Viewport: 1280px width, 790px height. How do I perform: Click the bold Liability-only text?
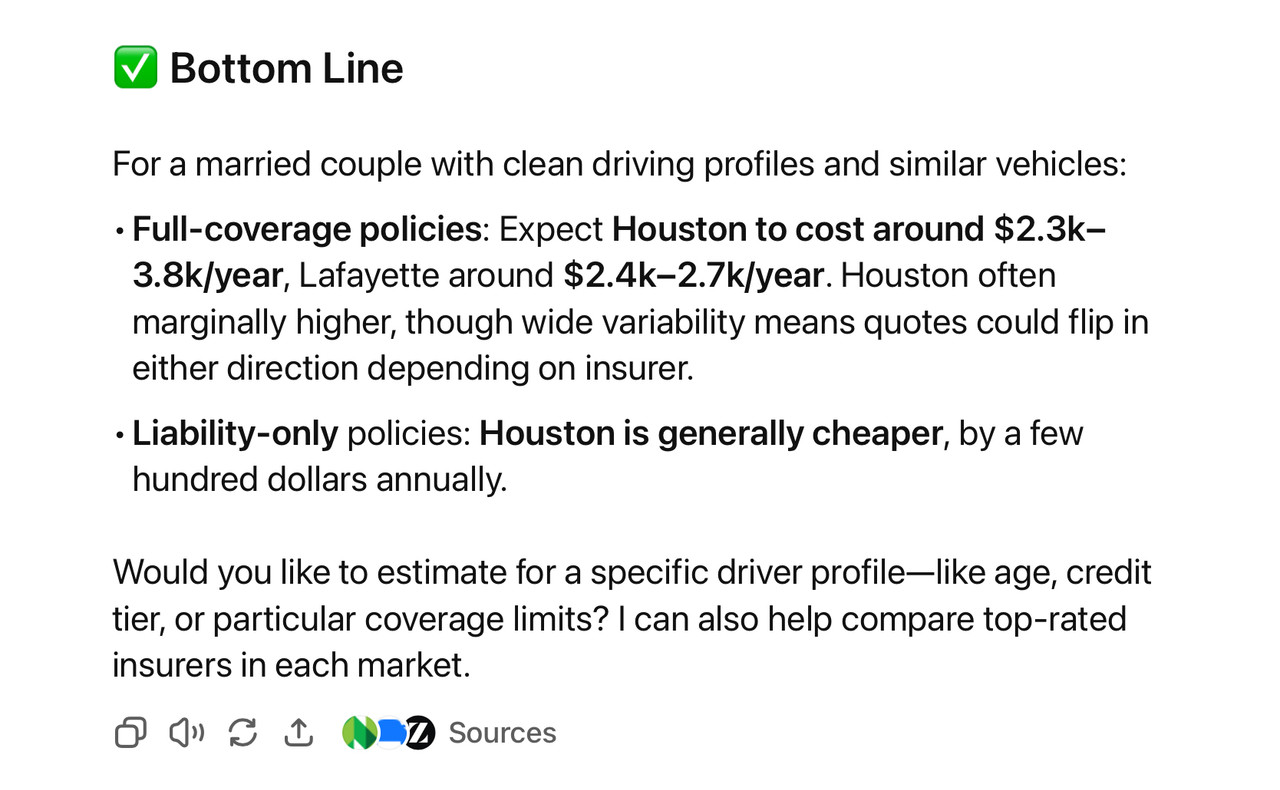(x=235, y=434)
